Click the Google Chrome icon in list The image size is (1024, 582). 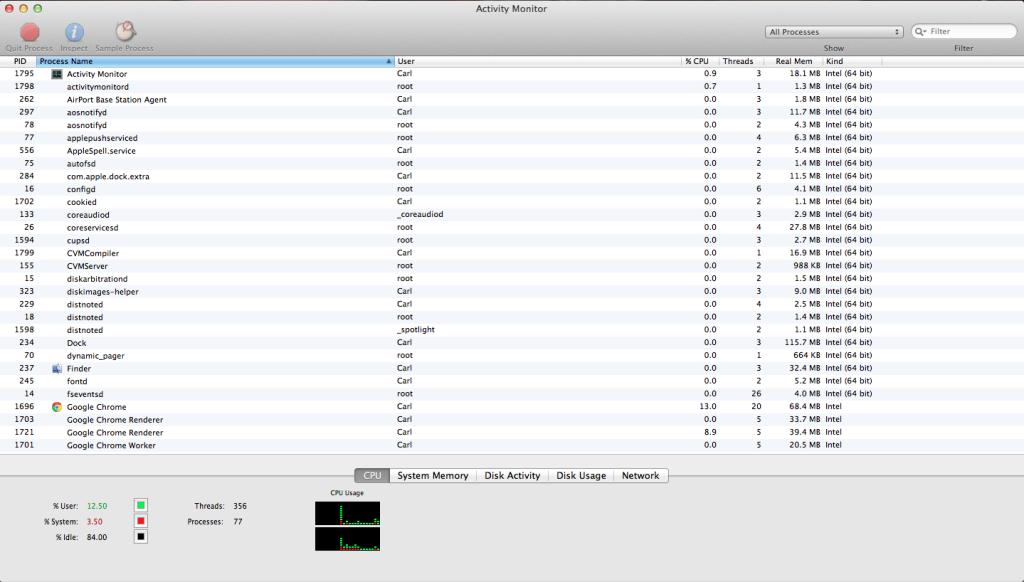click(57, 407)
